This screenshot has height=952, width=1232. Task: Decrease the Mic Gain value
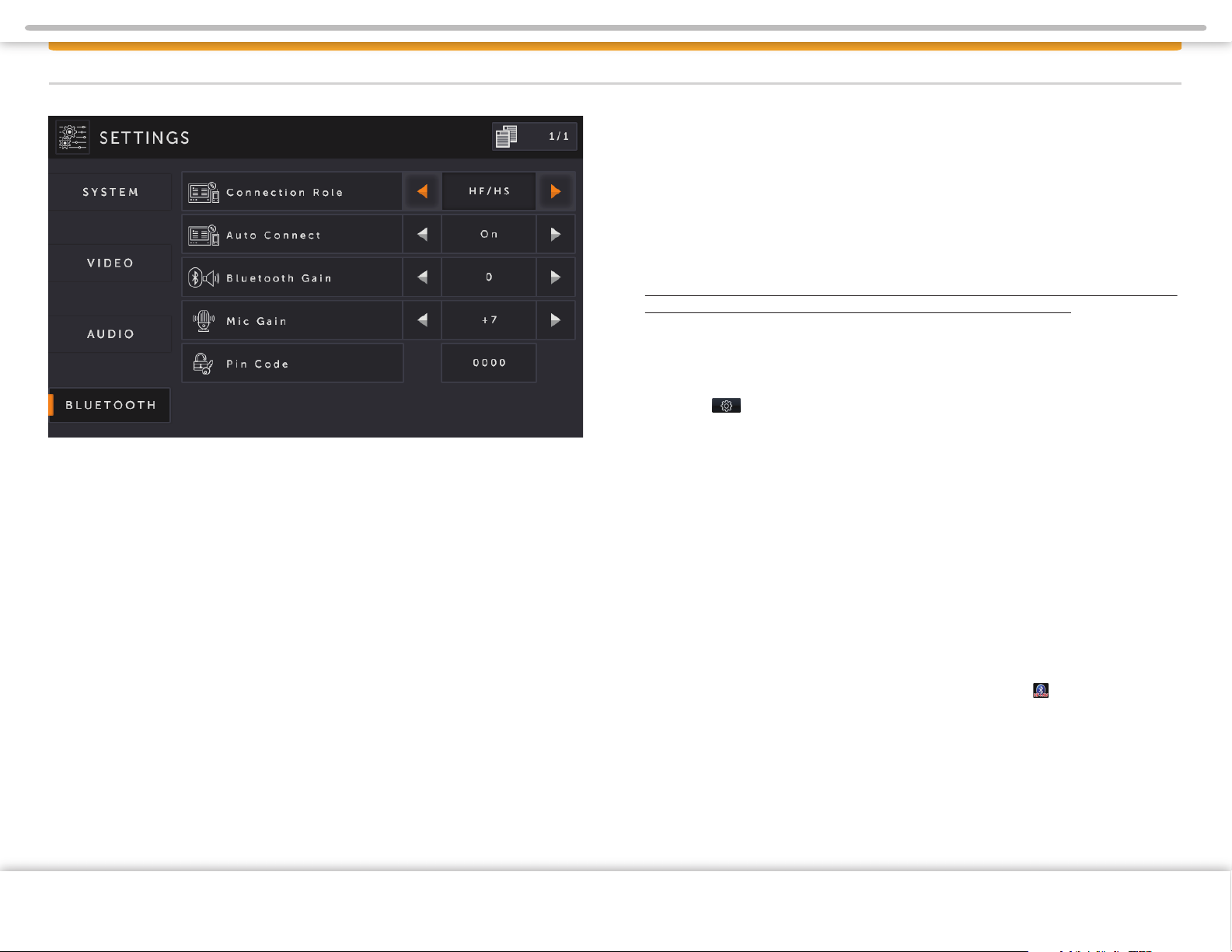[422, 319]
